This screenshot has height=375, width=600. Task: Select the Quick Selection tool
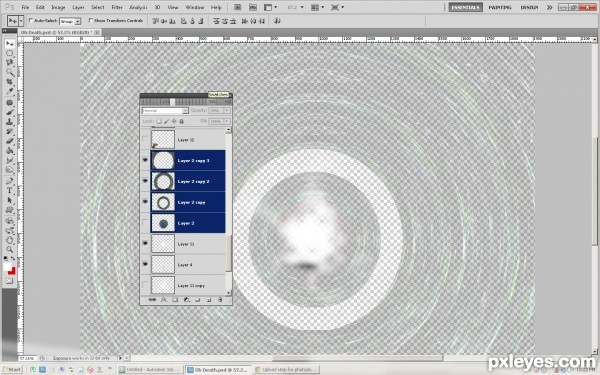coord(10,72)
